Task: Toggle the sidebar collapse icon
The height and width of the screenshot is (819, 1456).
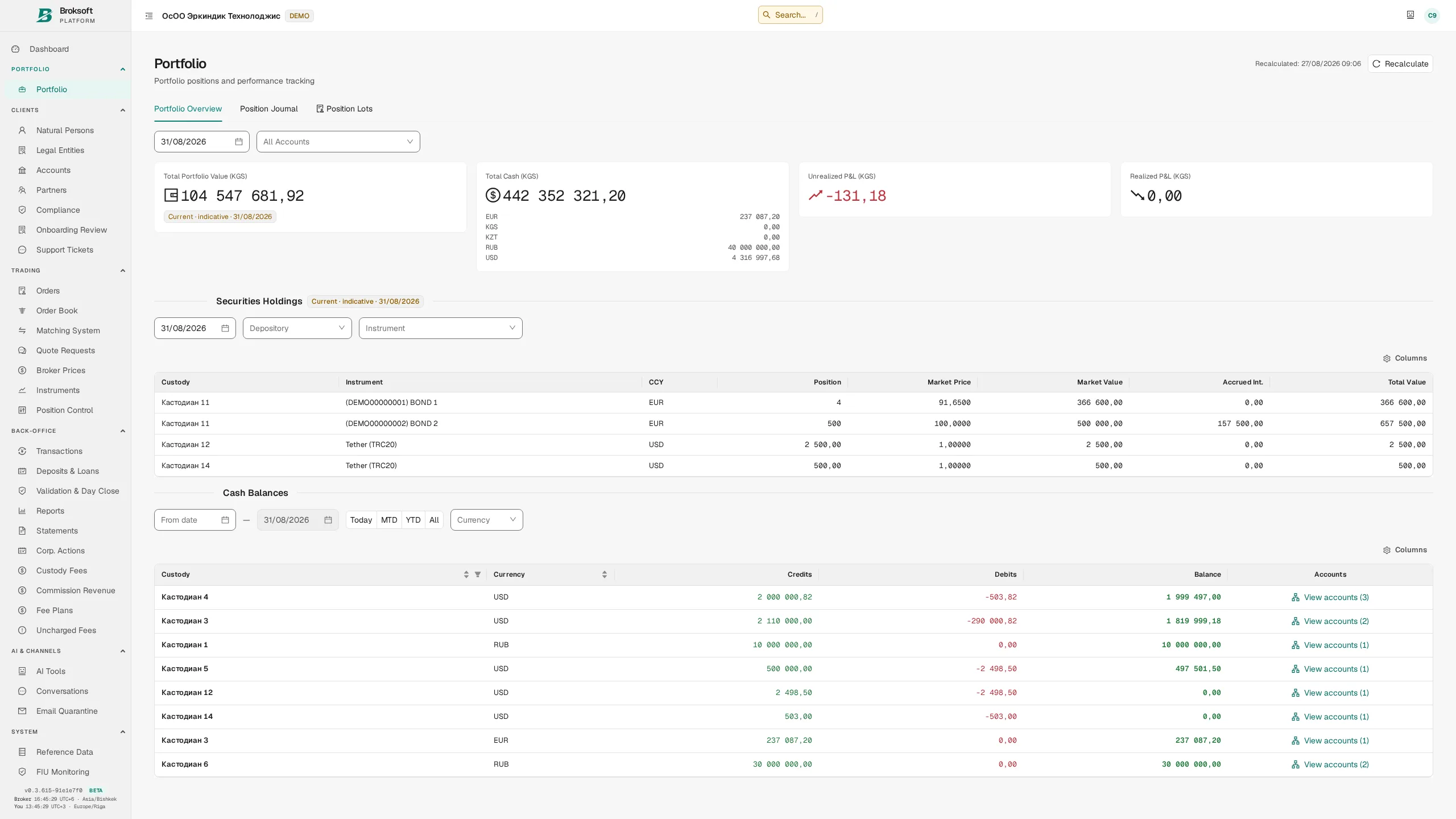Action: [149, 16]
